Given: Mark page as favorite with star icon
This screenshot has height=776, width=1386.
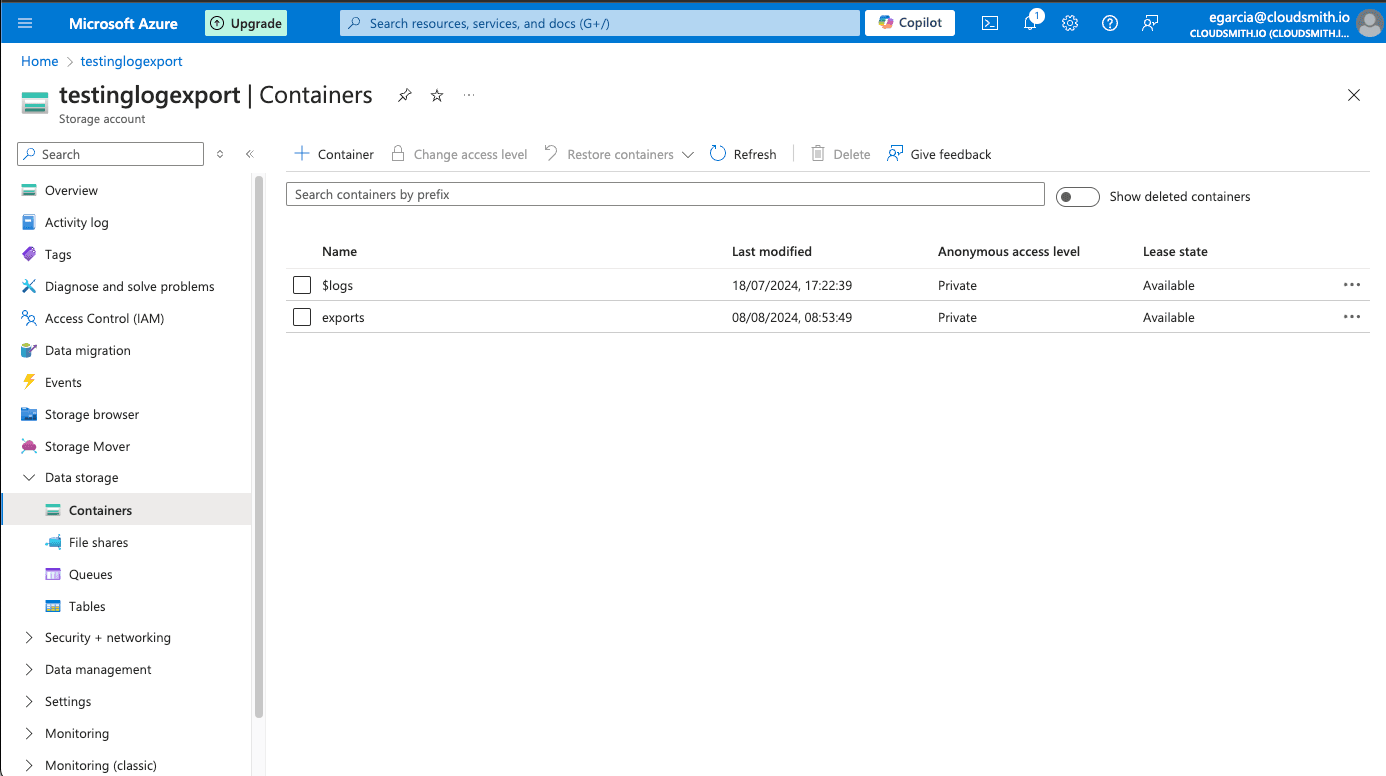Looking at the screenshot, I should pyautogui.click(x=437, y=95).
